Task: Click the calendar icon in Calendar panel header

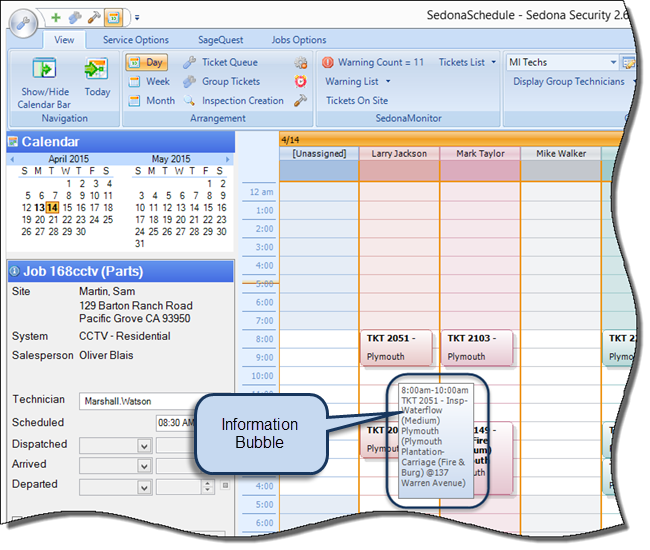Action: (x=13, y=142)
